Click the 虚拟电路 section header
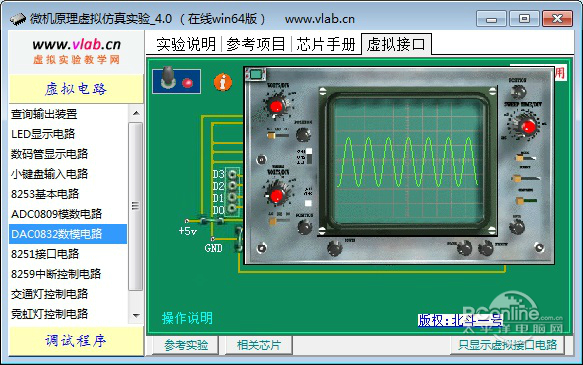583x365 pixels. [x=76, y=89]
